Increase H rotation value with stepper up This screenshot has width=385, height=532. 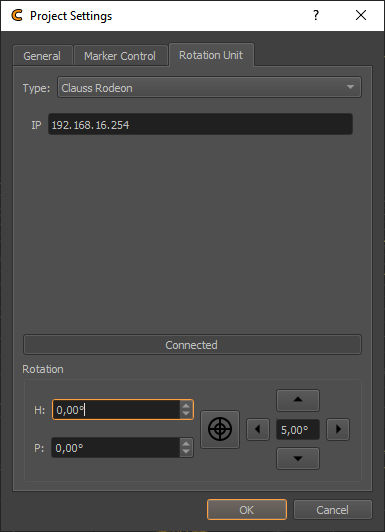click(x=186, y=405)
